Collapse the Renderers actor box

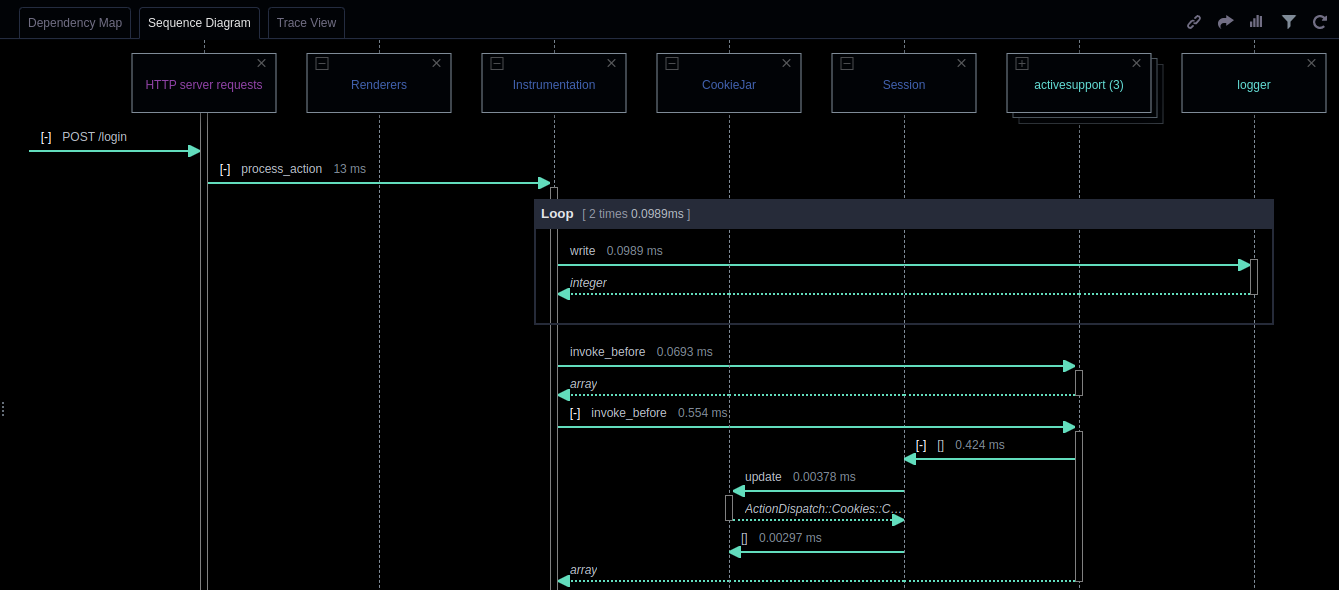[x=322, y=63]
